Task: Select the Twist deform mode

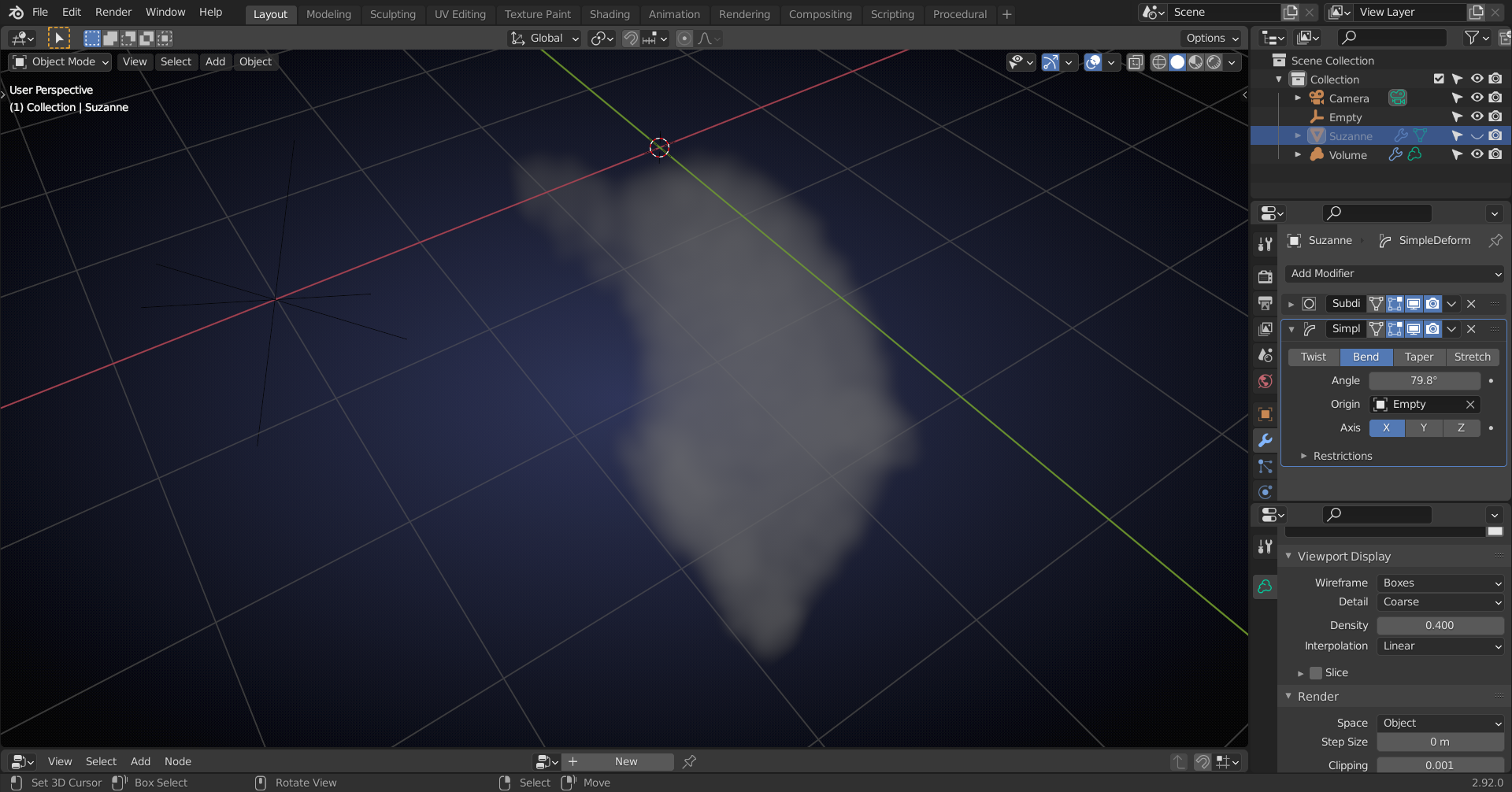Action: tap(1313, 357)
